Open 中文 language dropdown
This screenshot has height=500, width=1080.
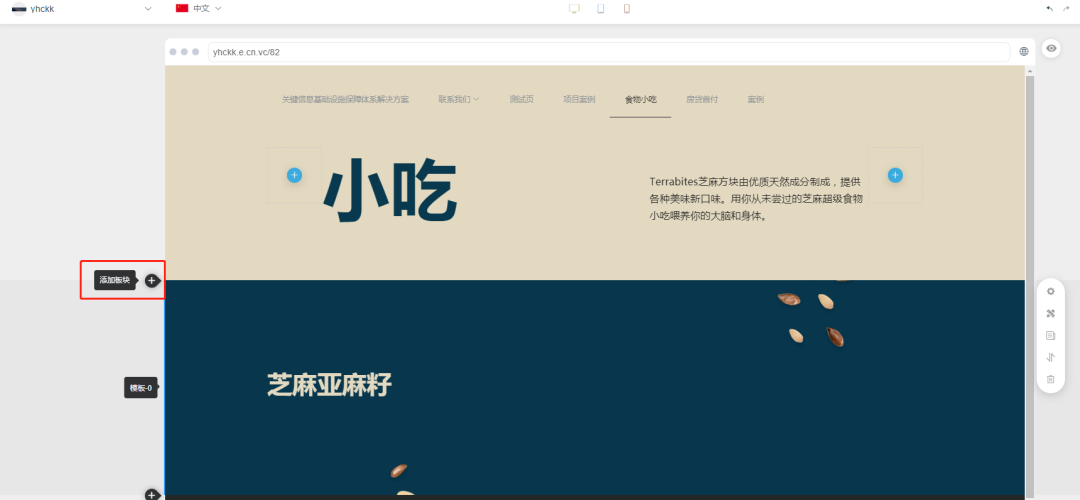pos(199,9)
